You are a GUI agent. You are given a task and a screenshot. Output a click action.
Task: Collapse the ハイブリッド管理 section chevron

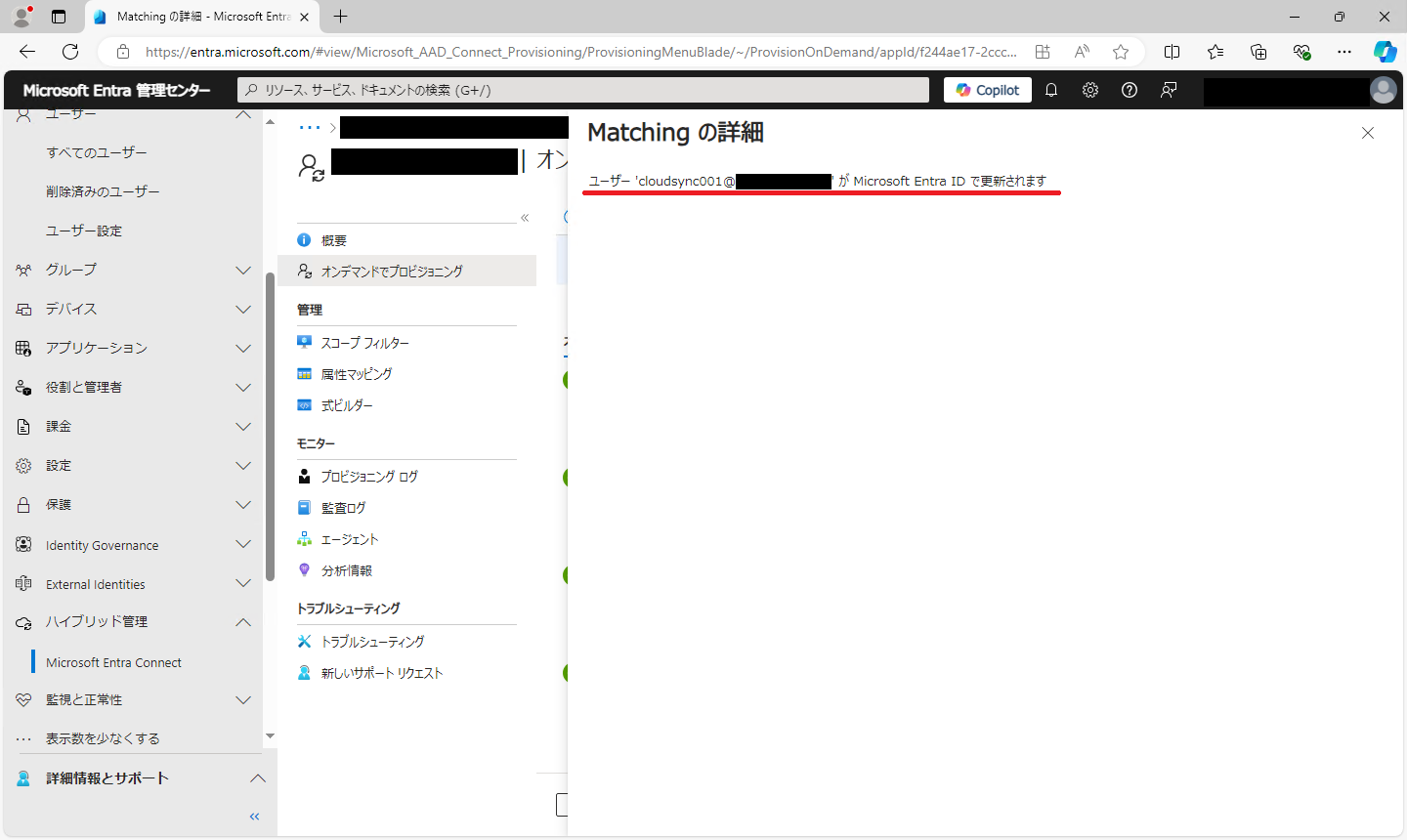(x=243, y=622)
